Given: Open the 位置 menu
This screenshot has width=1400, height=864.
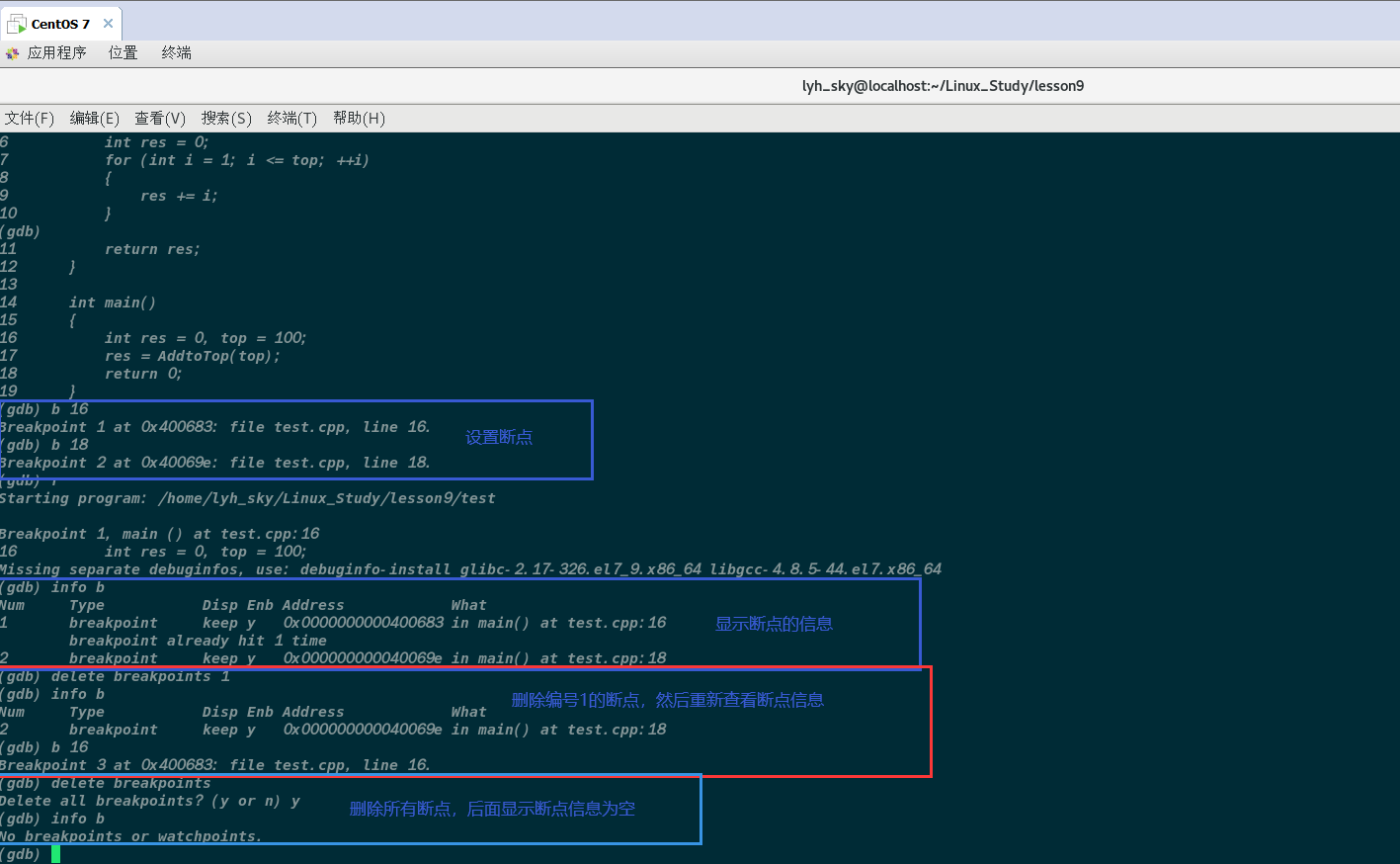Looking at the screenshot, I should (x=123, y=52).
